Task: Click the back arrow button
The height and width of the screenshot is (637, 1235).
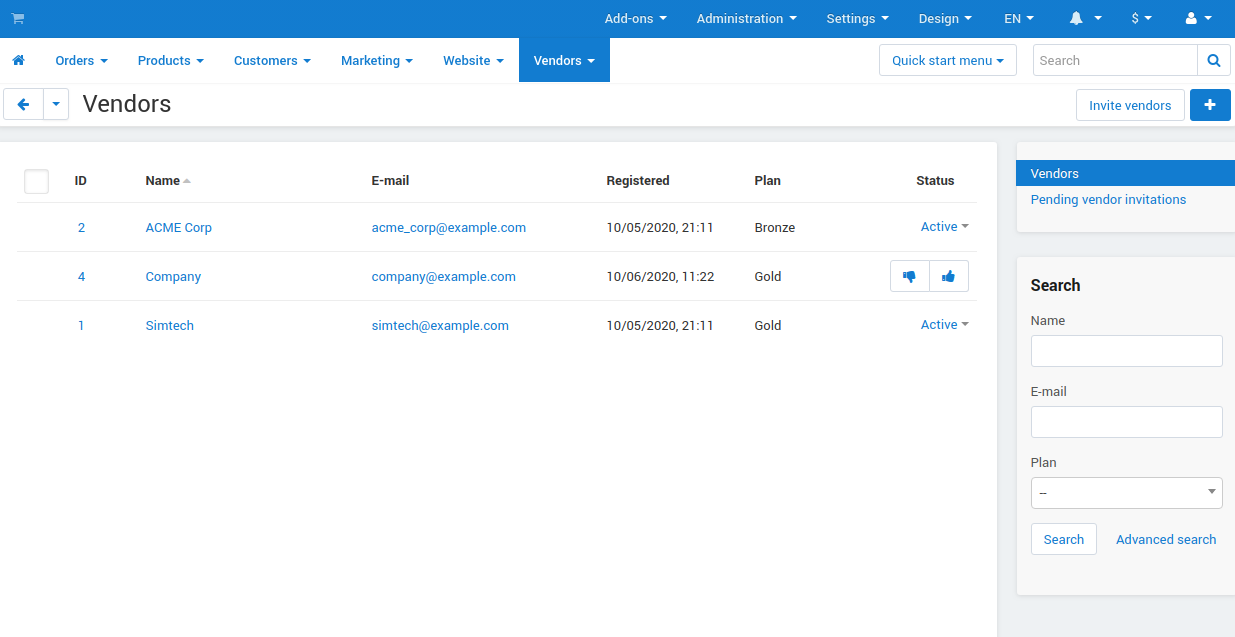Action: click(x=24, y=104)
